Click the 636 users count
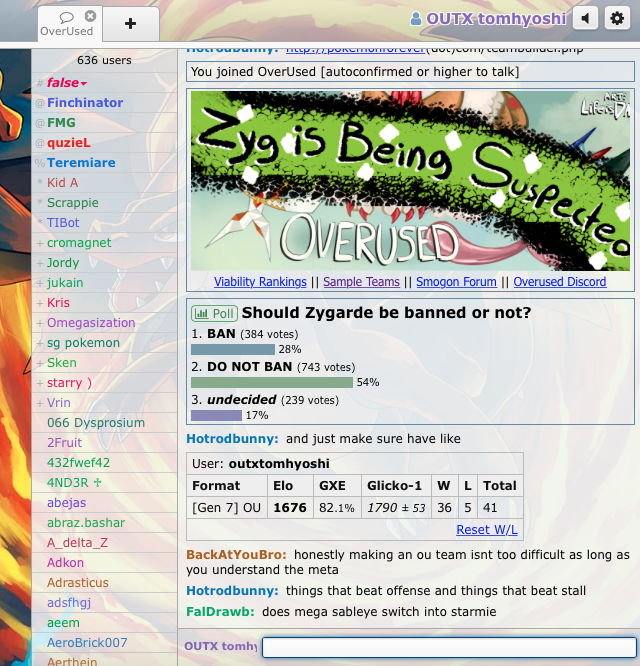 point(104,60)
